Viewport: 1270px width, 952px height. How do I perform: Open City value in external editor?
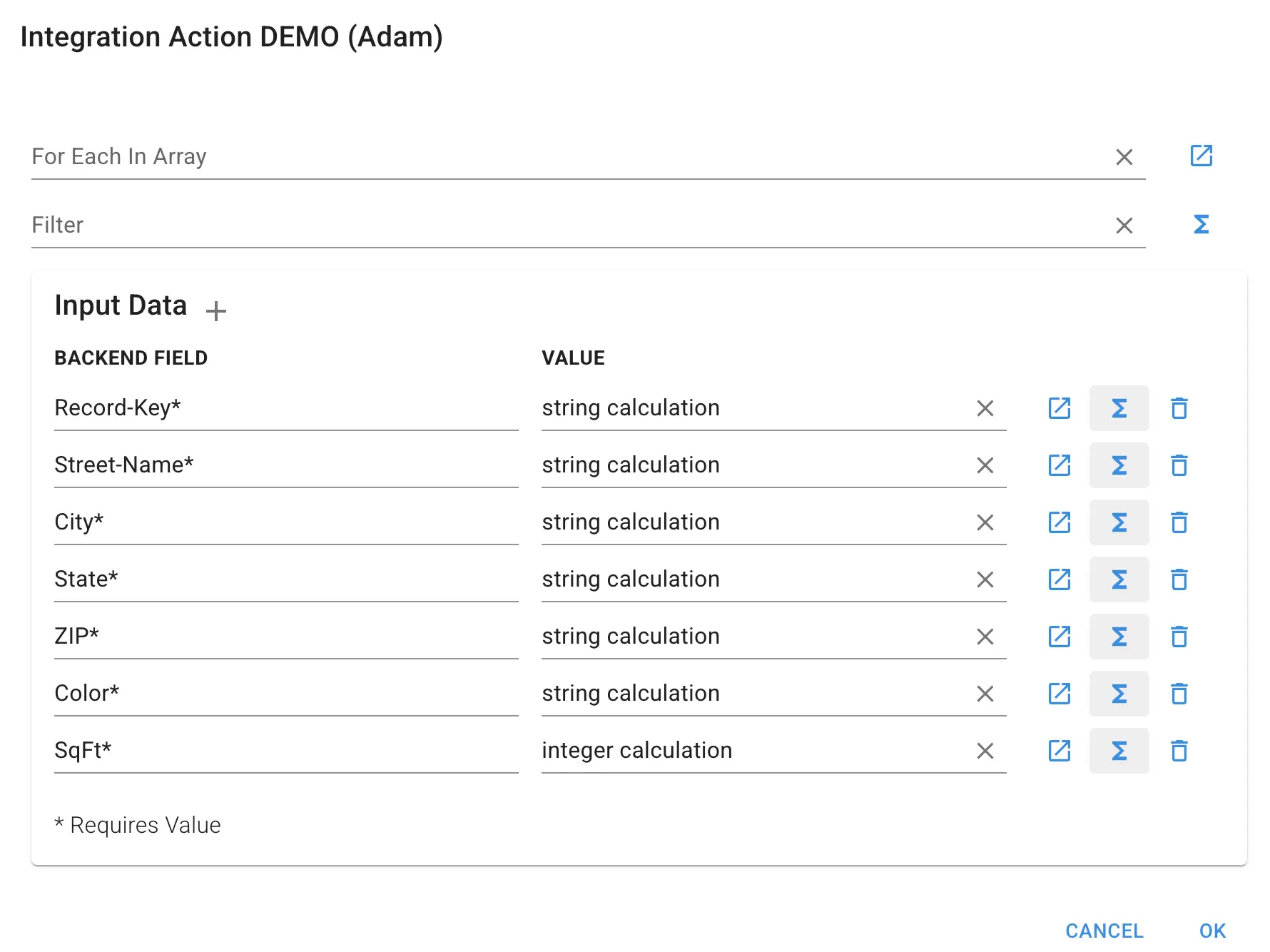pos(1059,522)
